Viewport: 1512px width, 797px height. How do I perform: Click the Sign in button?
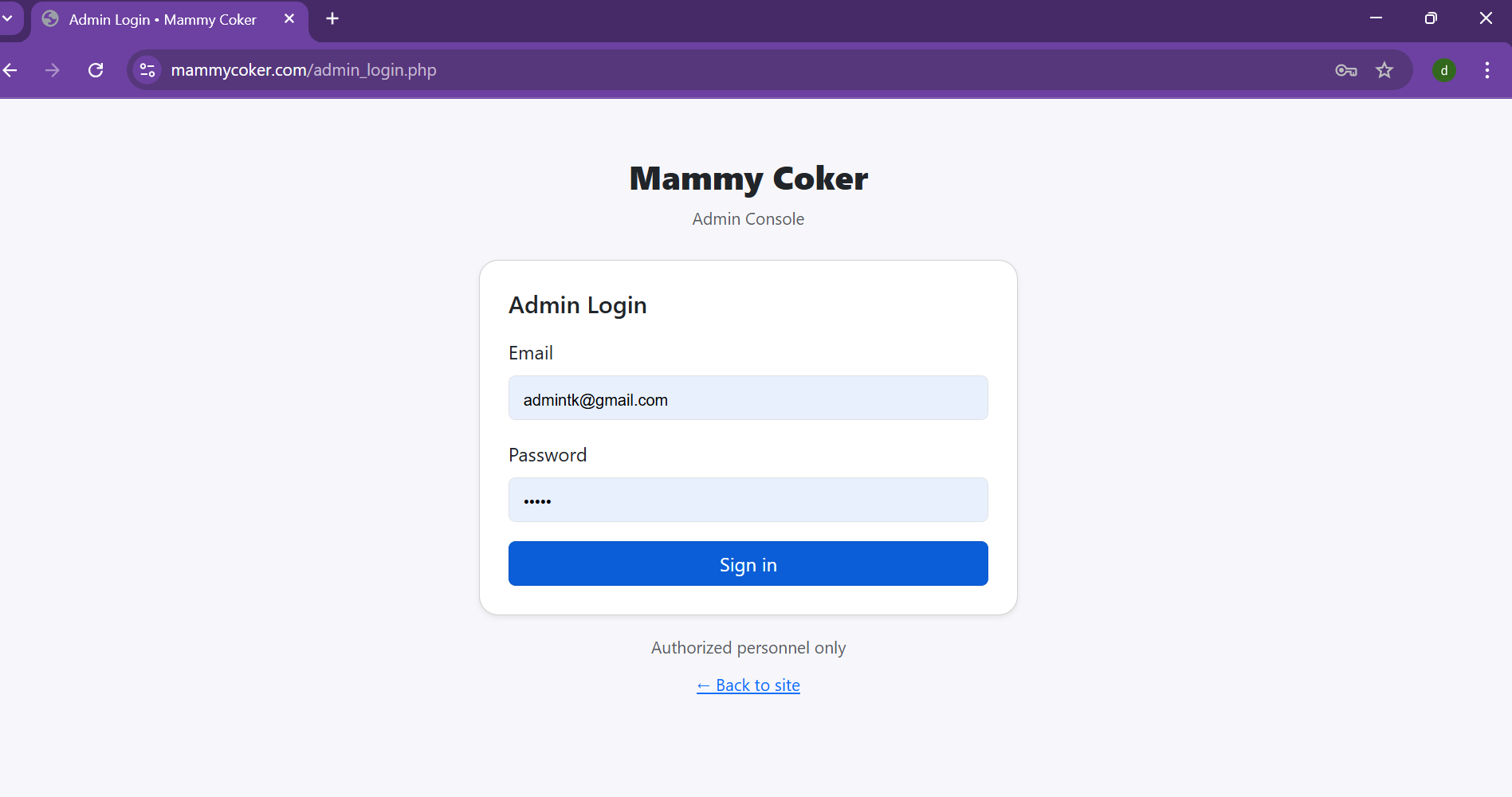(748, 563)
